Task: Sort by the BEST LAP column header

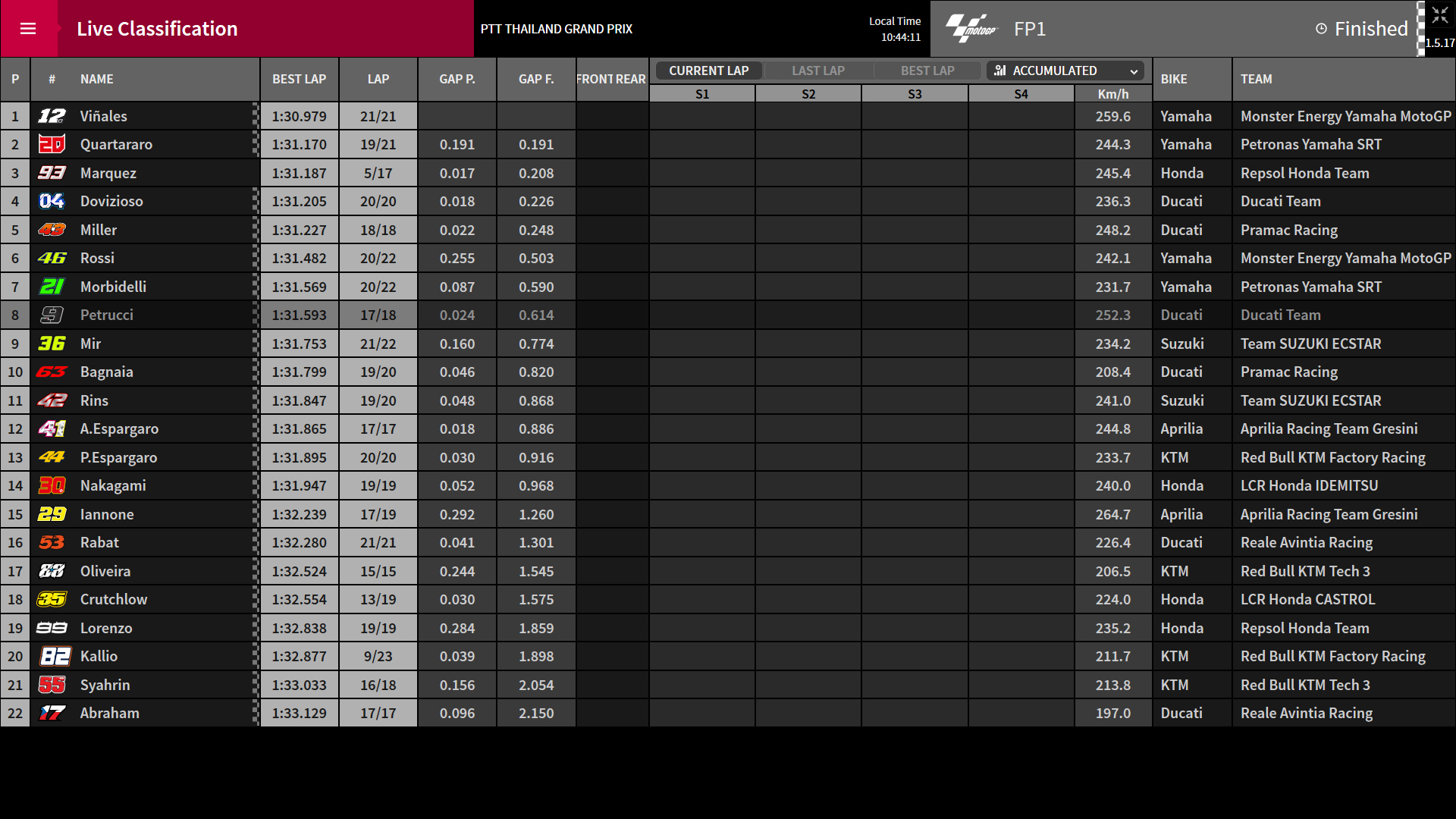Action: 300,79
